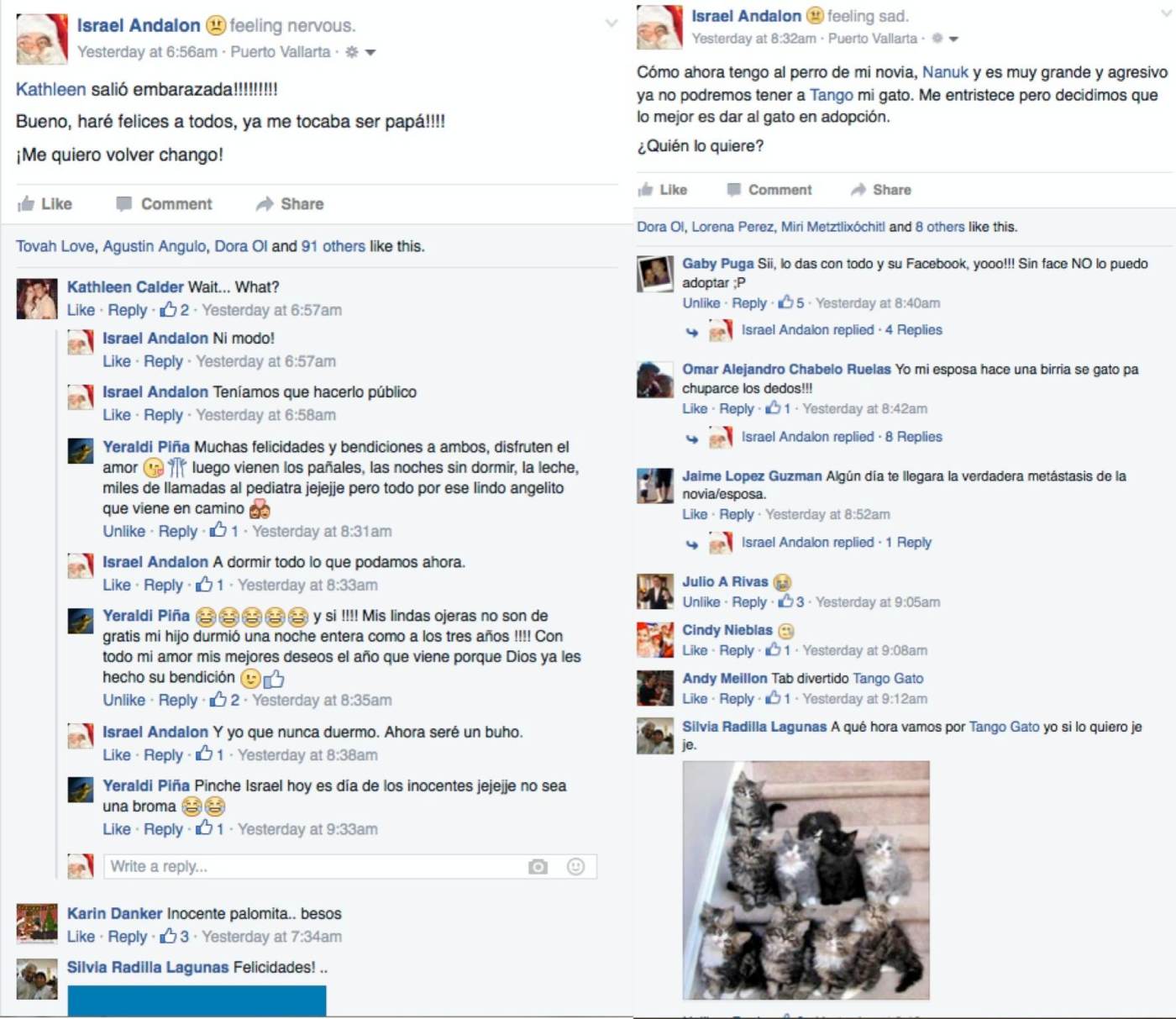The image size is (1176, 1019).
Task: Open Kathleen Calder's profile link
Action: pos(125,286)
